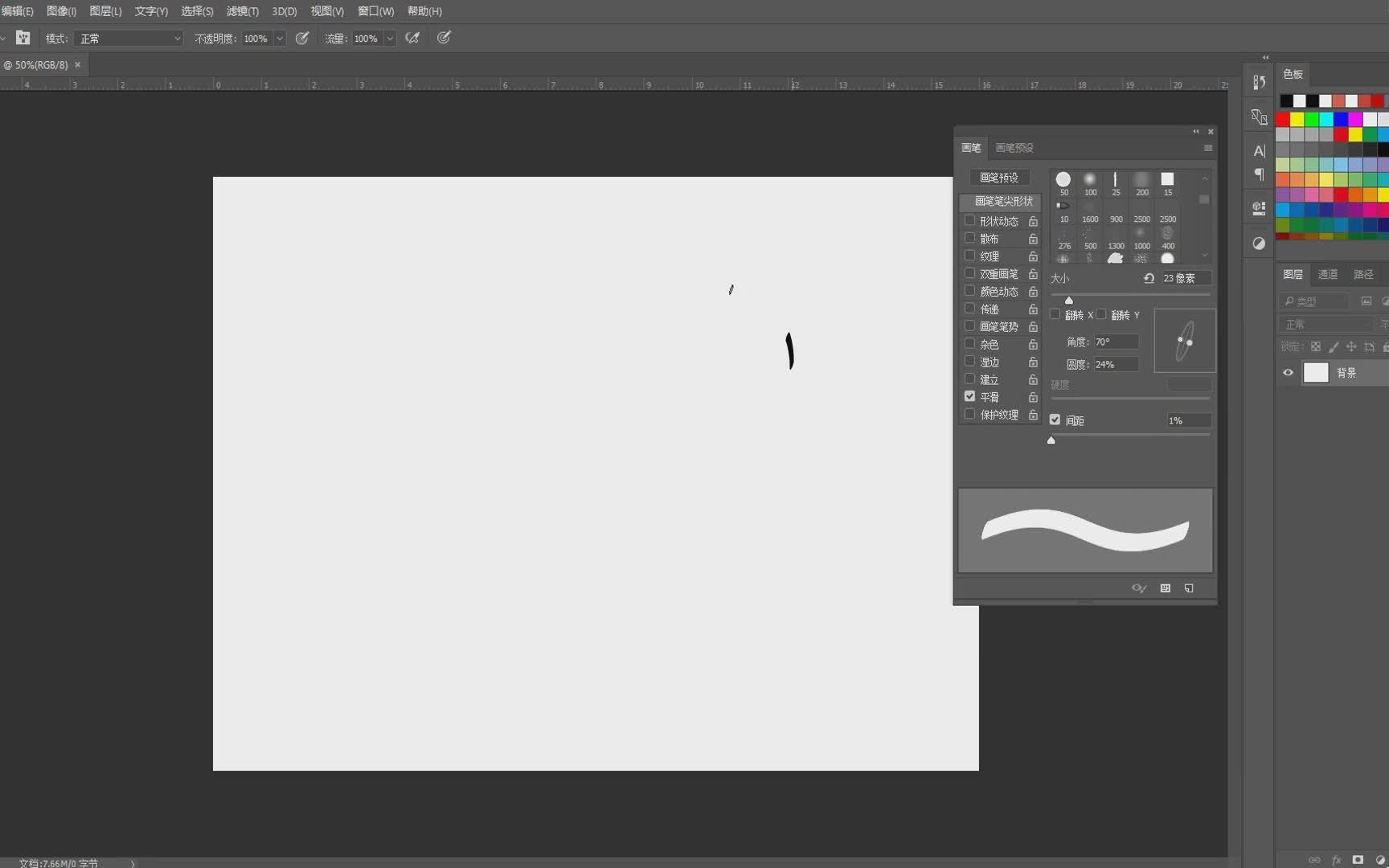Enable airbrush-style build-up icon
This screenshot has height=868, width=1389.
[412, 38]
